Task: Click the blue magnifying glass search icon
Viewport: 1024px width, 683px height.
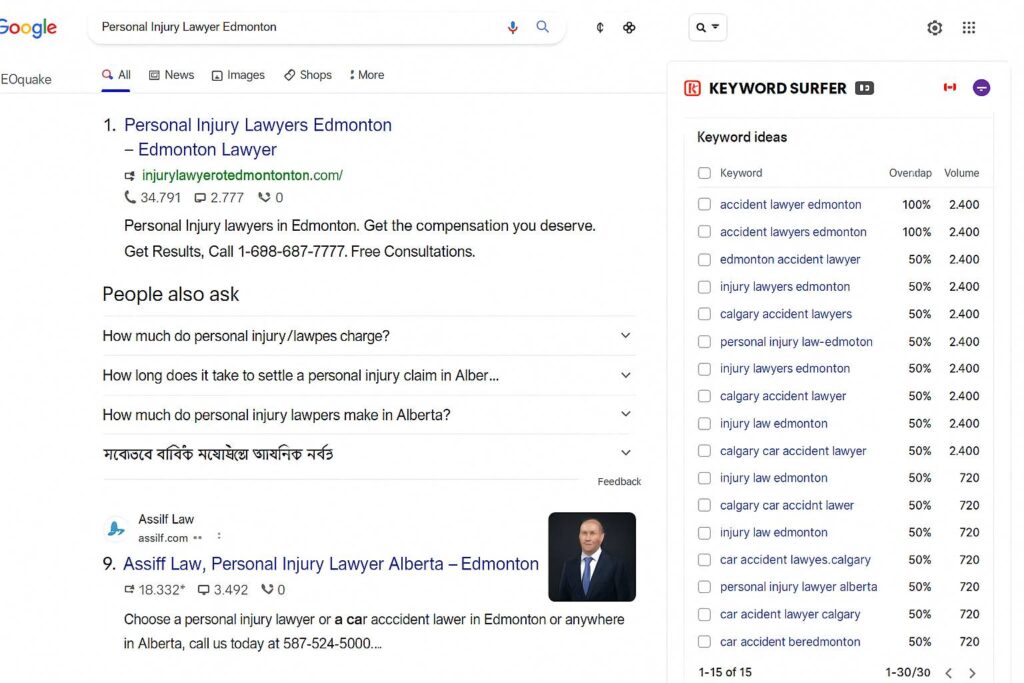Action: tap(543, 27)
